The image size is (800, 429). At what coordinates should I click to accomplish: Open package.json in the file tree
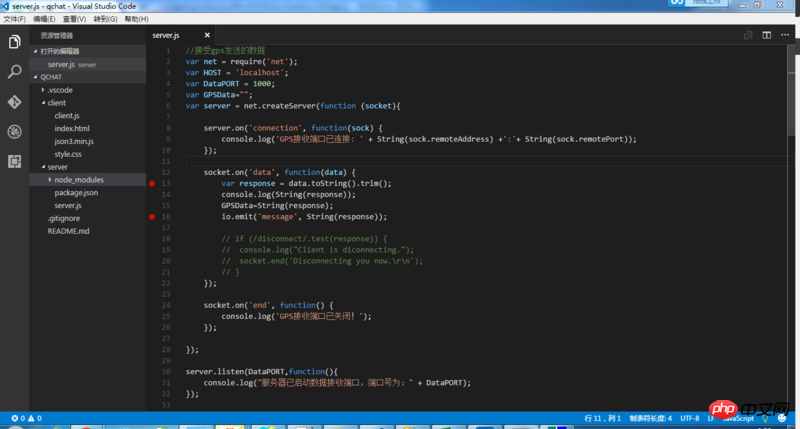[x=76, y=192]
